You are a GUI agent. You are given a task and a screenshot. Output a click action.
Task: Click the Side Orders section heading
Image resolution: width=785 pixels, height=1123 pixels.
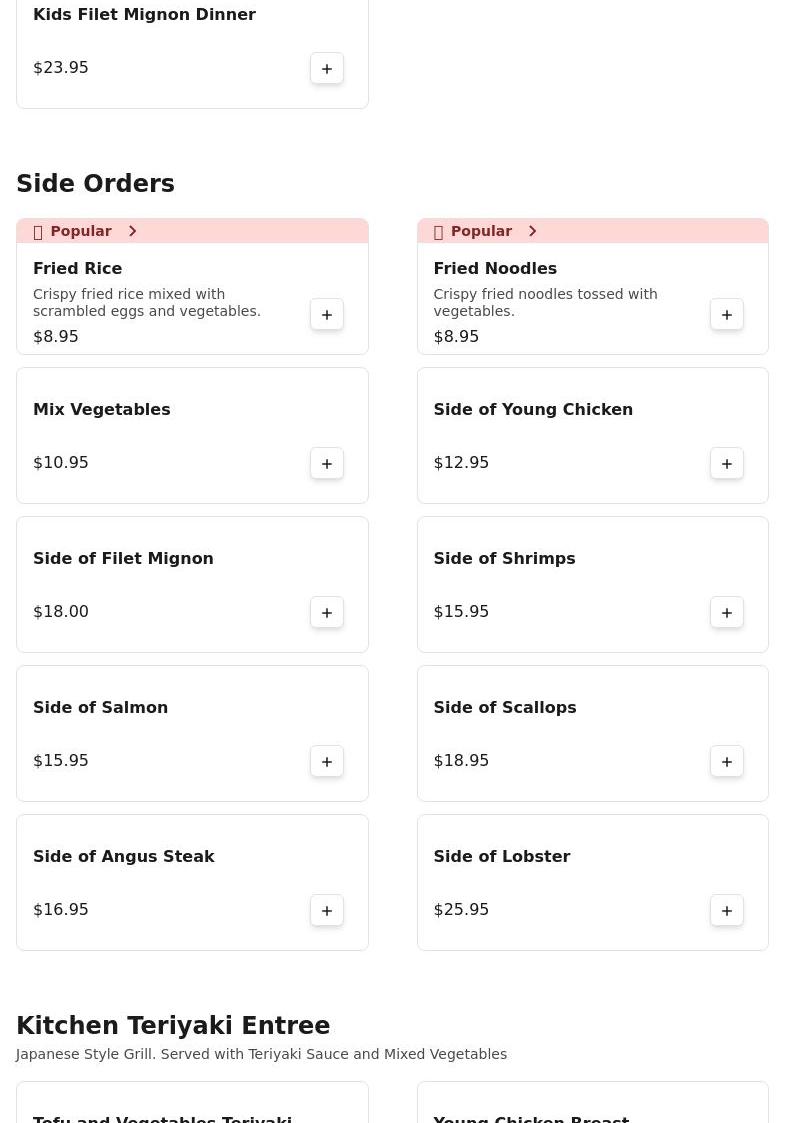[x=95, y=184]
